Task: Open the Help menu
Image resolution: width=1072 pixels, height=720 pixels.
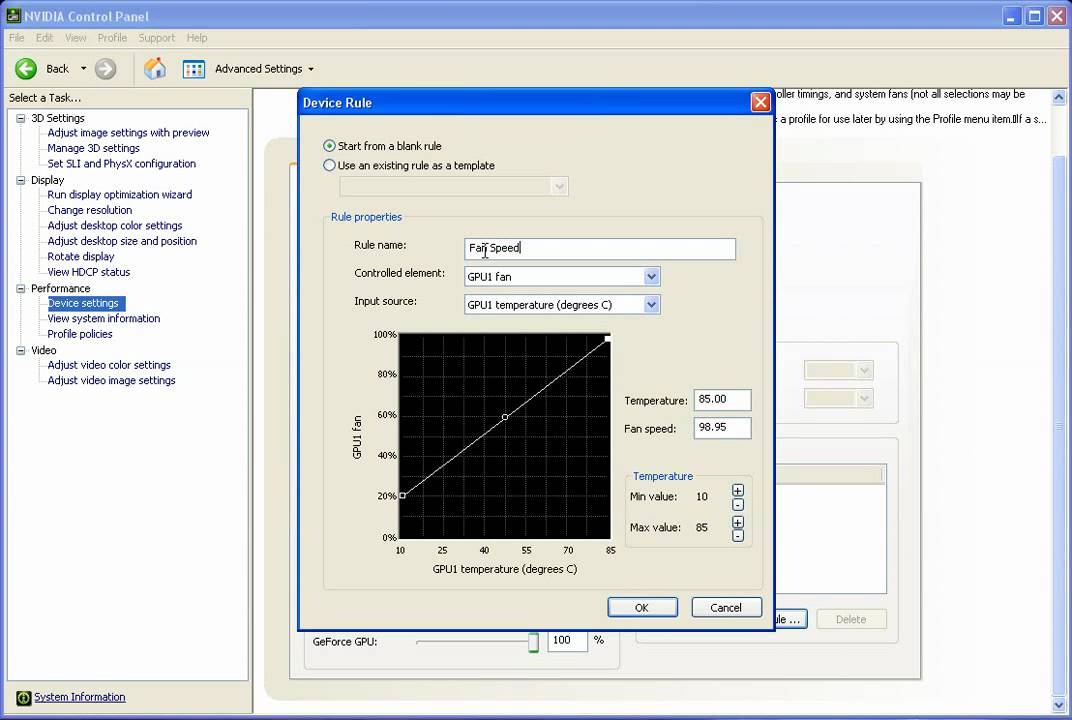Action: (197, 38)
